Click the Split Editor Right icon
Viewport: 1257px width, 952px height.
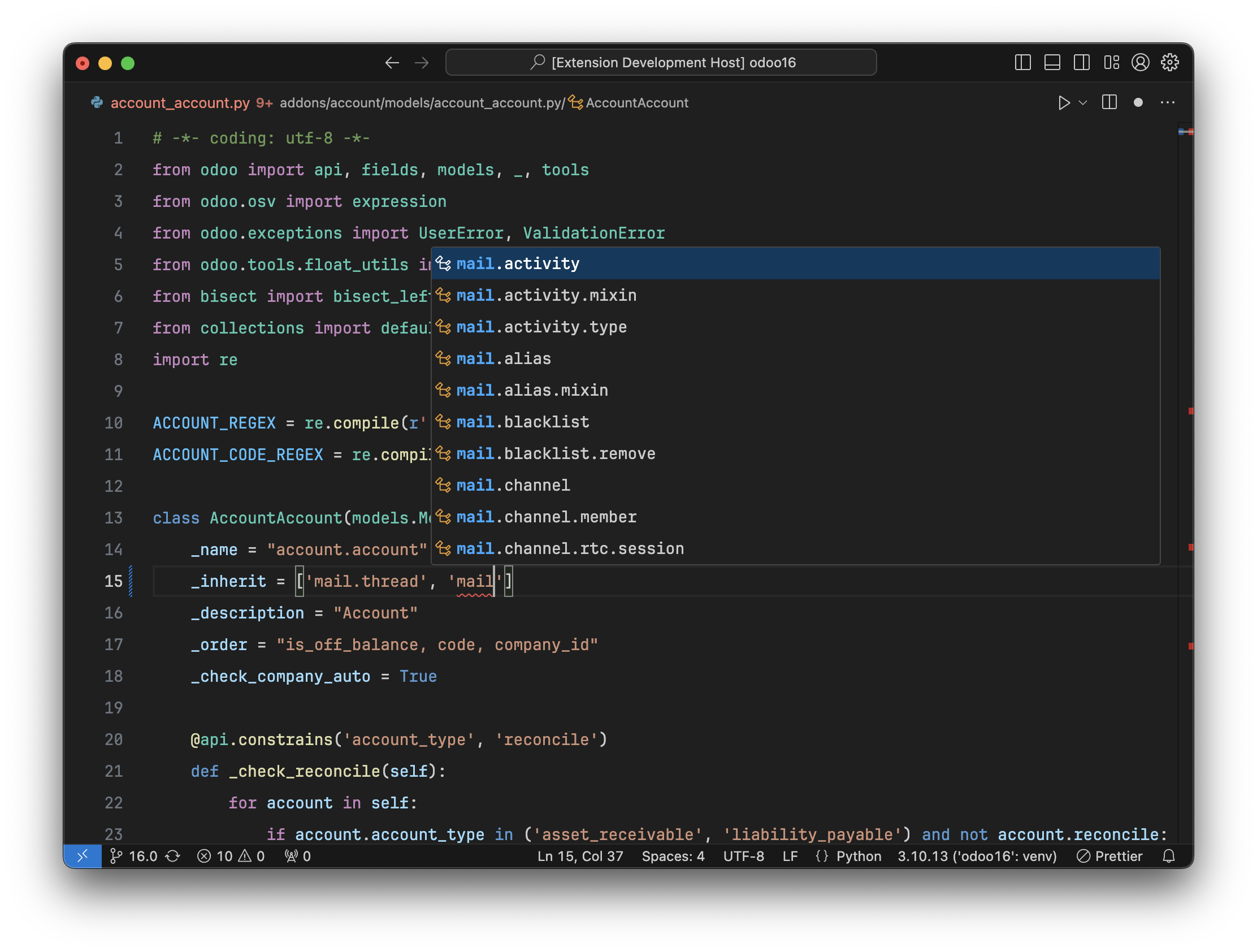point(1109,103)
